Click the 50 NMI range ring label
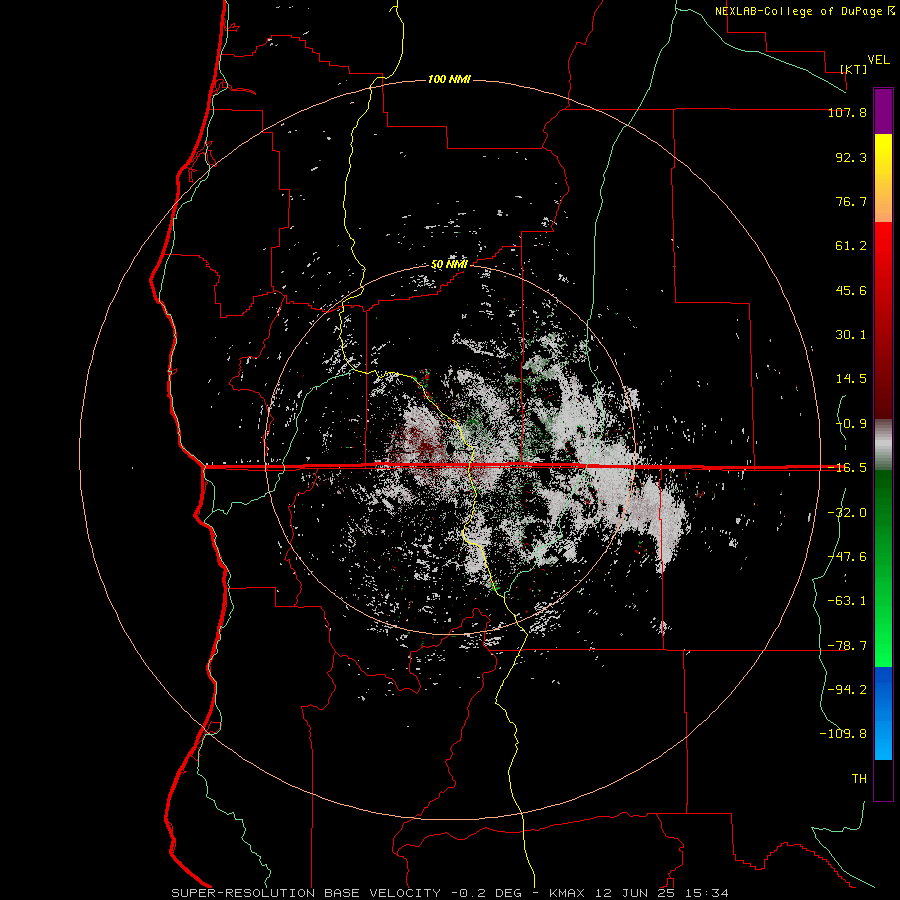 point(449,264)
